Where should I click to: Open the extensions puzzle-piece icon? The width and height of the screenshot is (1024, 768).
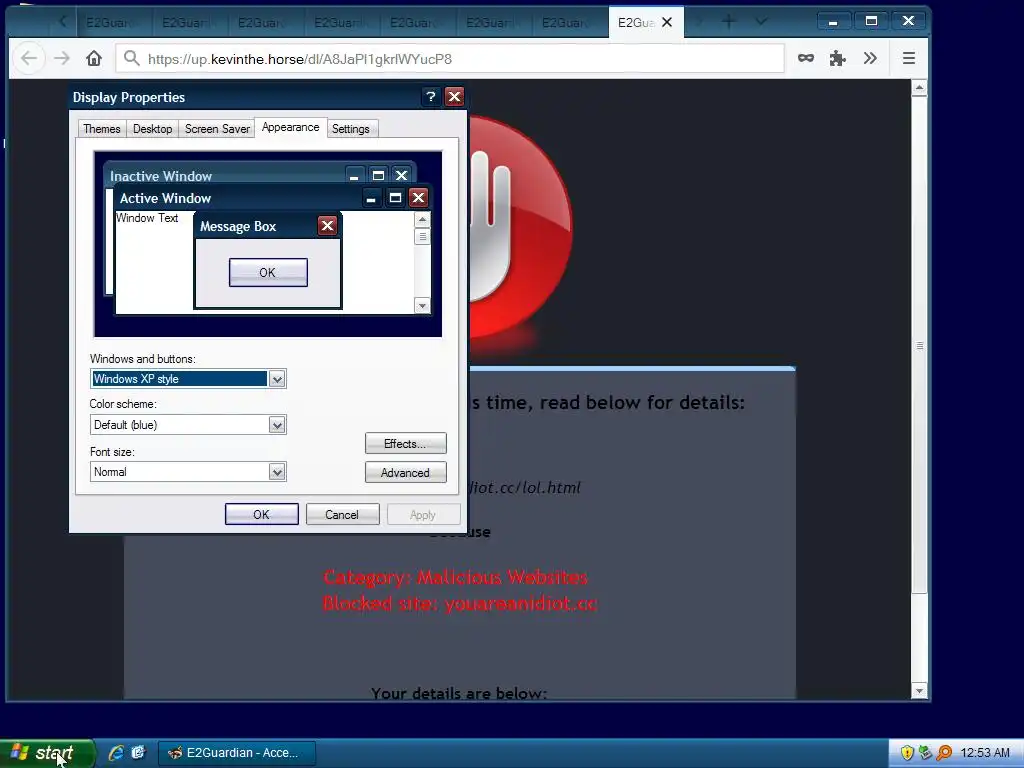(837, 59)
